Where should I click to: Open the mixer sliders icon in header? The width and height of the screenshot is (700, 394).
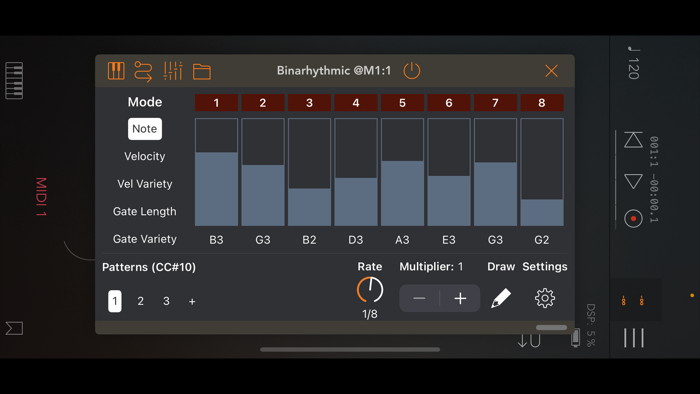pyautogui.click(x=173, y=71)
